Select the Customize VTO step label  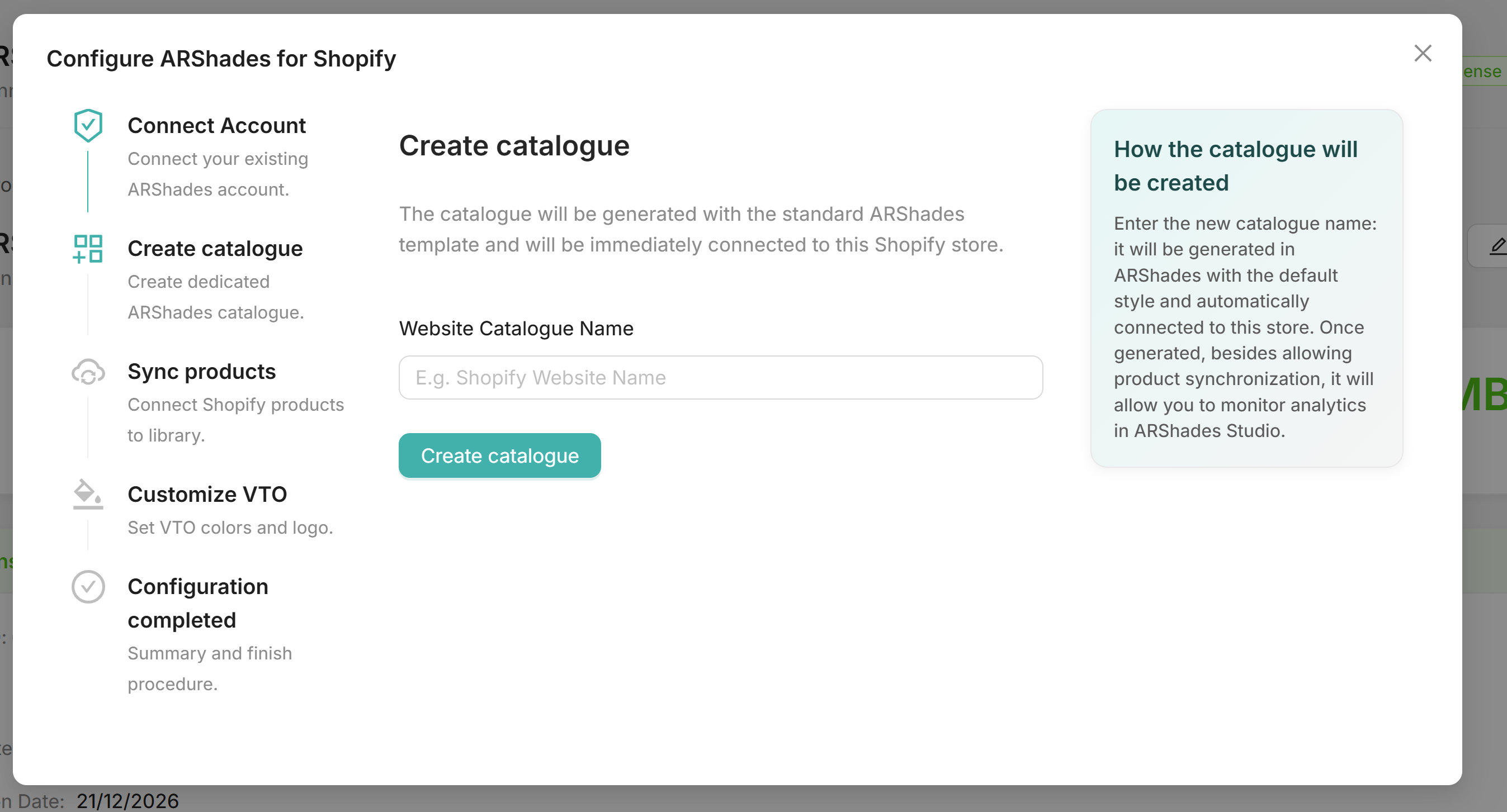point(207,494)
